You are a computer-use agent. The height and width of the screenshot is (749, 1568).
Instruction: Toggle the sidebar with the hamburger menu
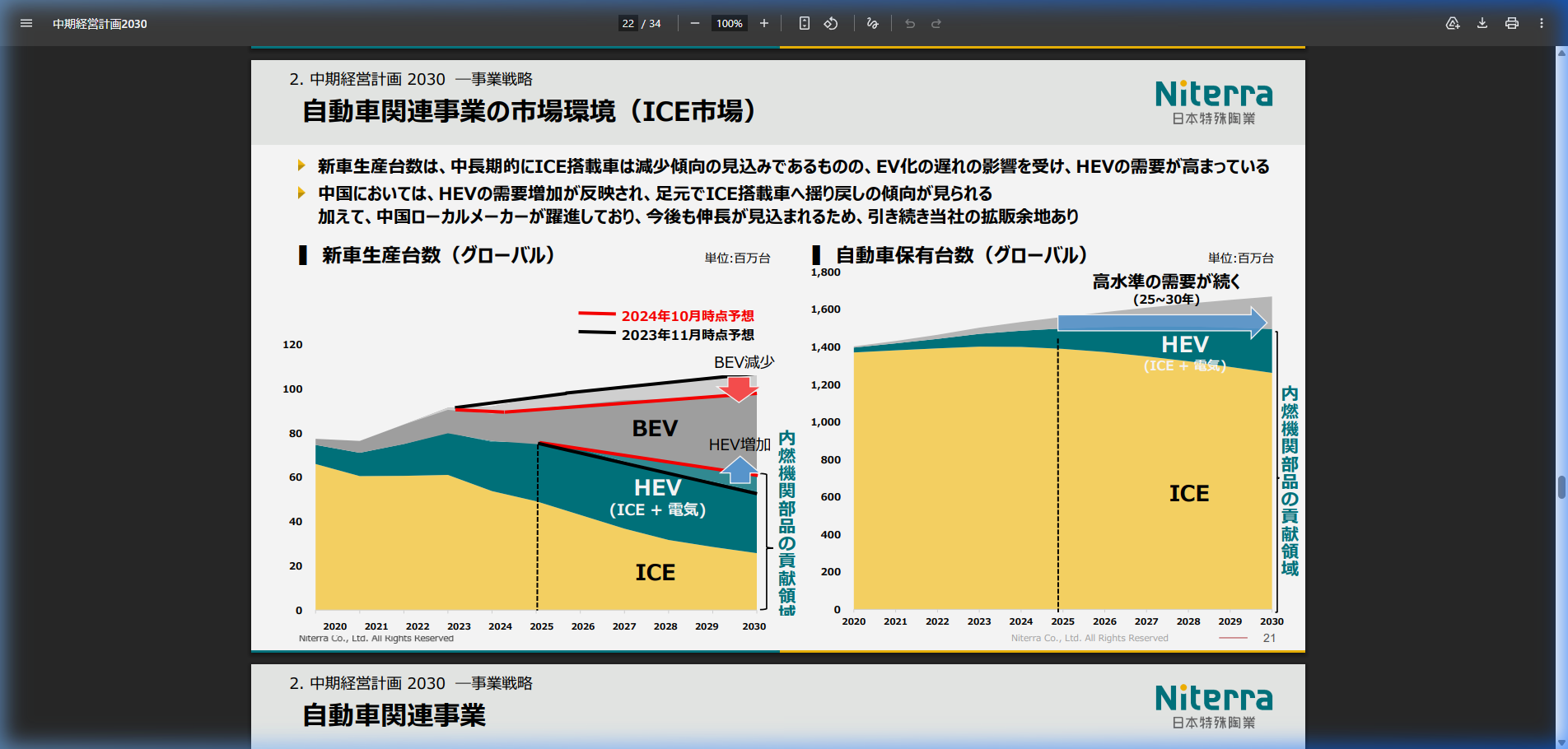pyautogui.click(x=26, y=23)
